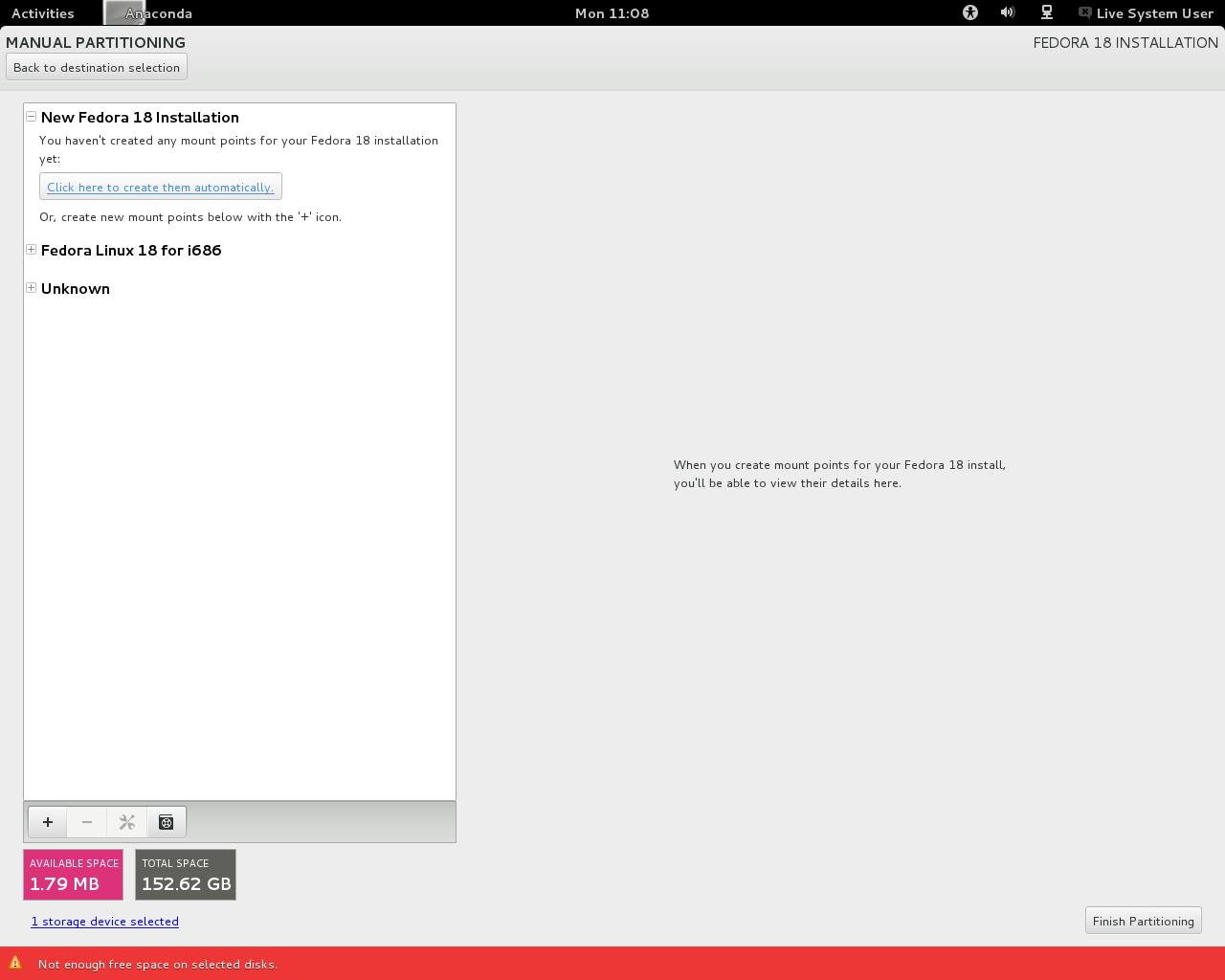This screenshot has height=980, width=1225.
Task: Click the 'Or, create new mount points below' text
Action: [190, 217]
